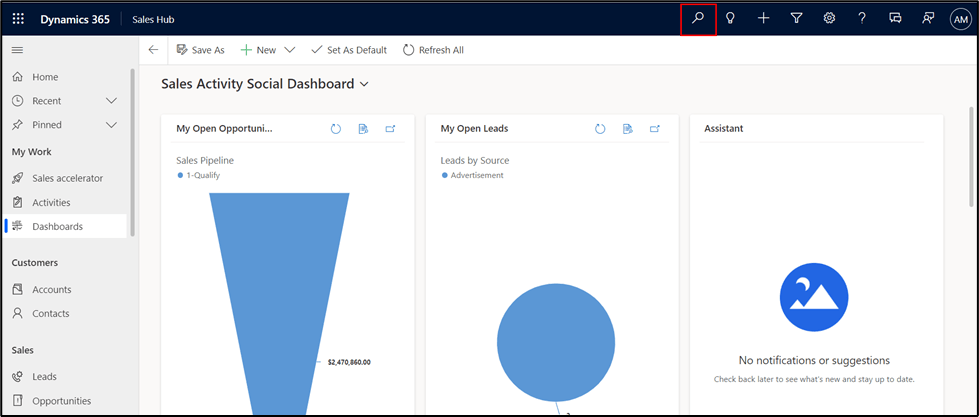The height and width of the screenshot is (417, 979).
Task: Open the advanced find funnel icon
Action: [796, 19]
